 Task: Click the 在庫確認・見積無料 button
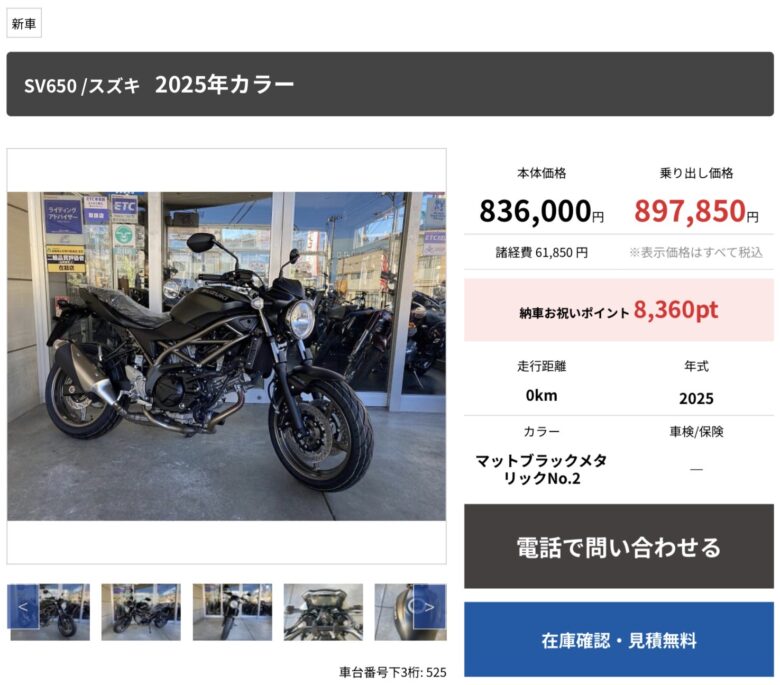[619, 640]
